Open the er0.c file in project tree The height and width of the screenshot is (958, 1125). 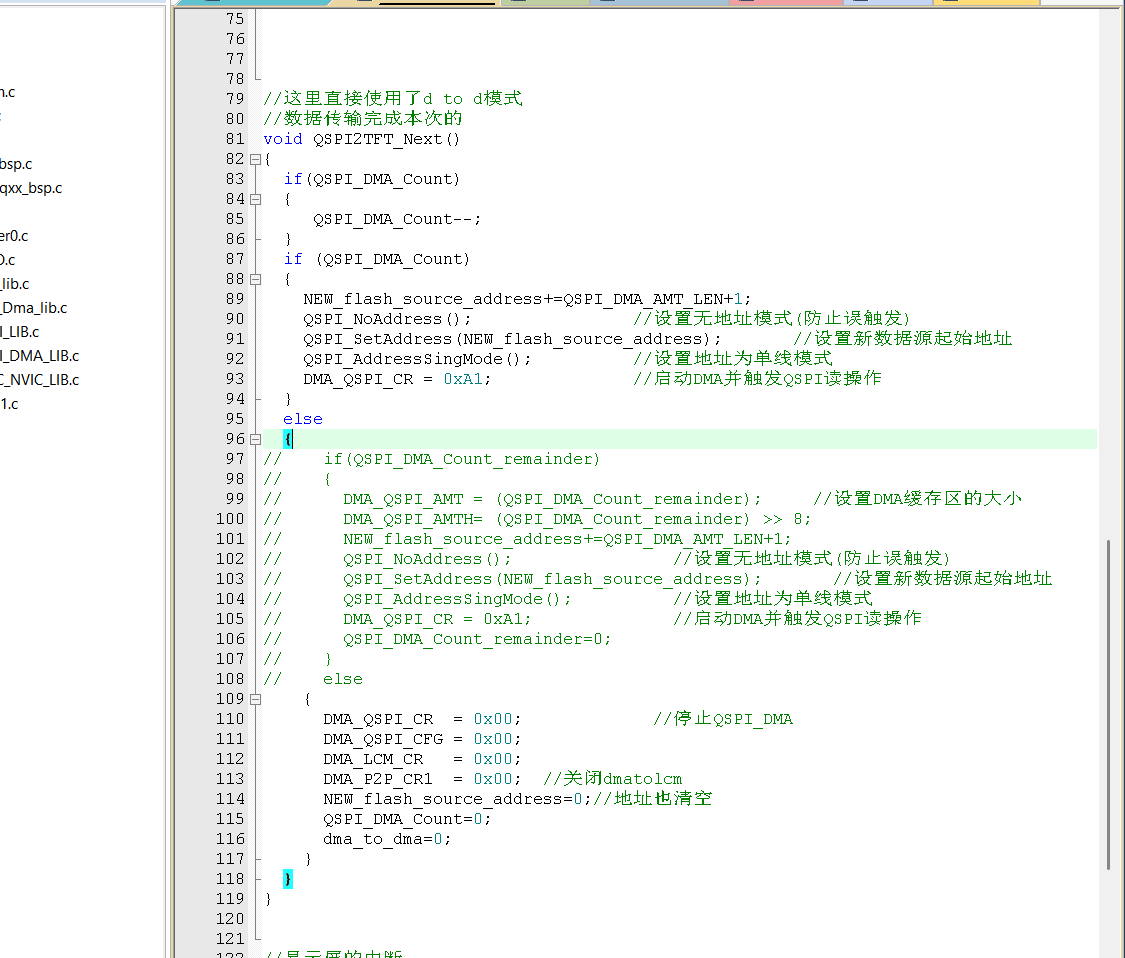14,236
